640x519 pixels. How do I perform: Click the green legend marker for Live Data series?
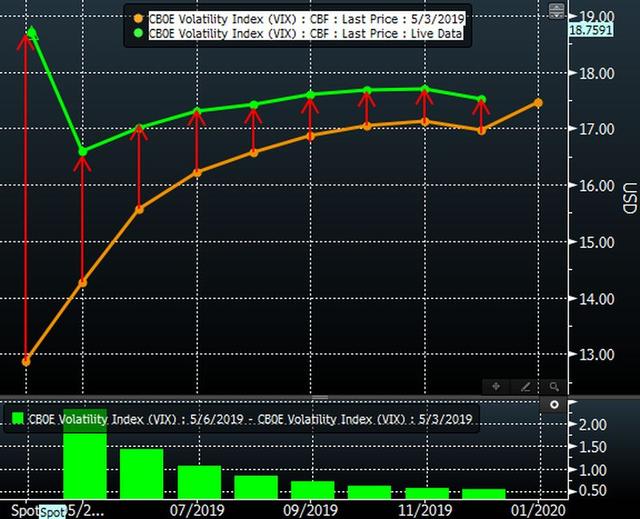138,33
